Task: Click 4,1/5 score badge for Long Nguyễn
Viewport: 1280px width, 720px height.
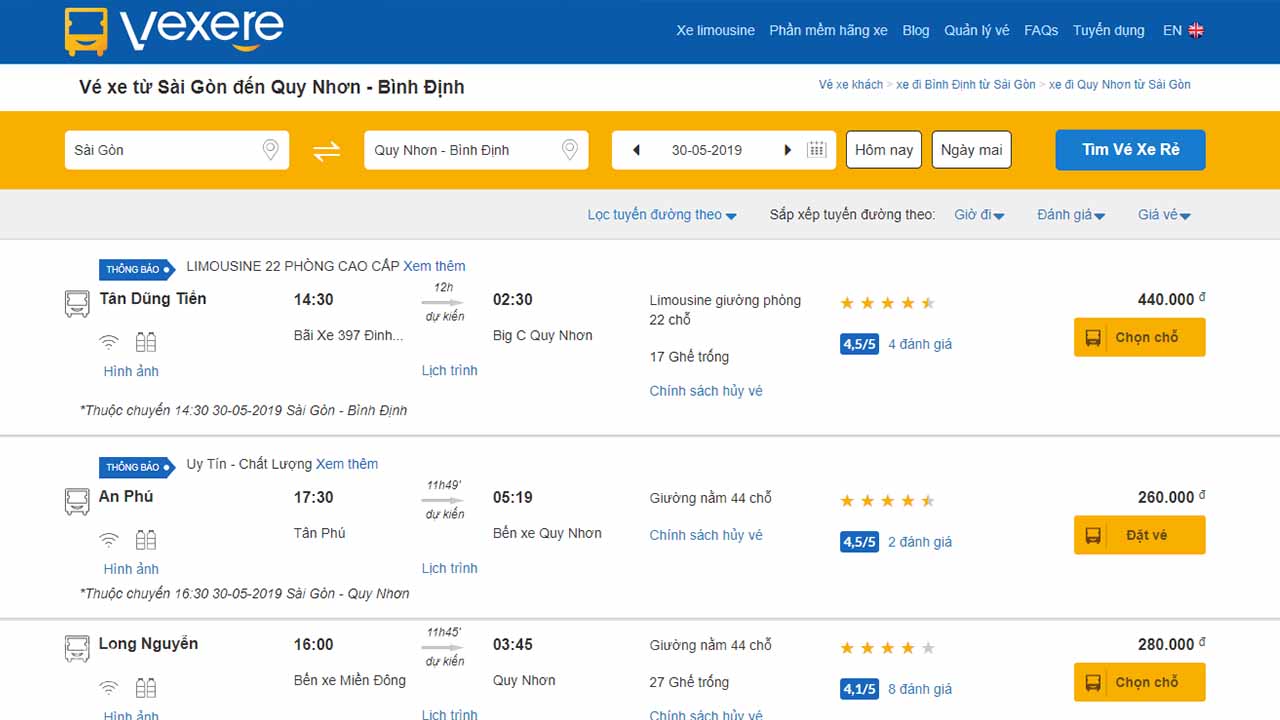Action: click(859, 689)
